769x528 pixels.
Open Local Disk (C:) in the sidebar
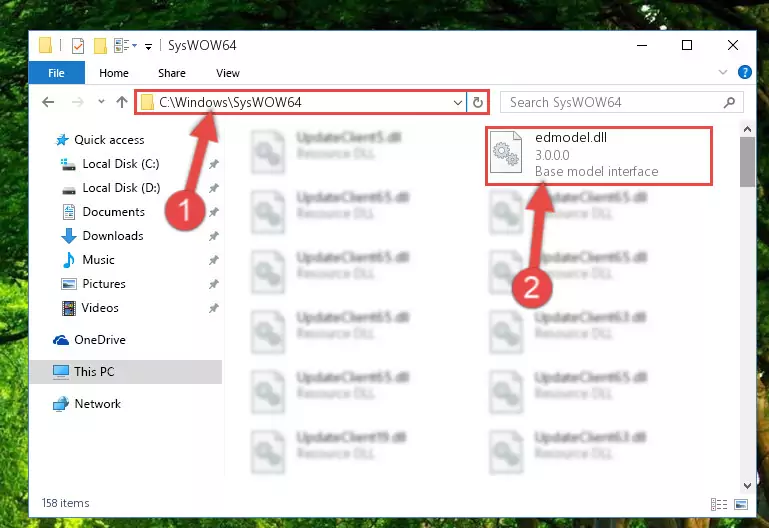coord(121,164)
